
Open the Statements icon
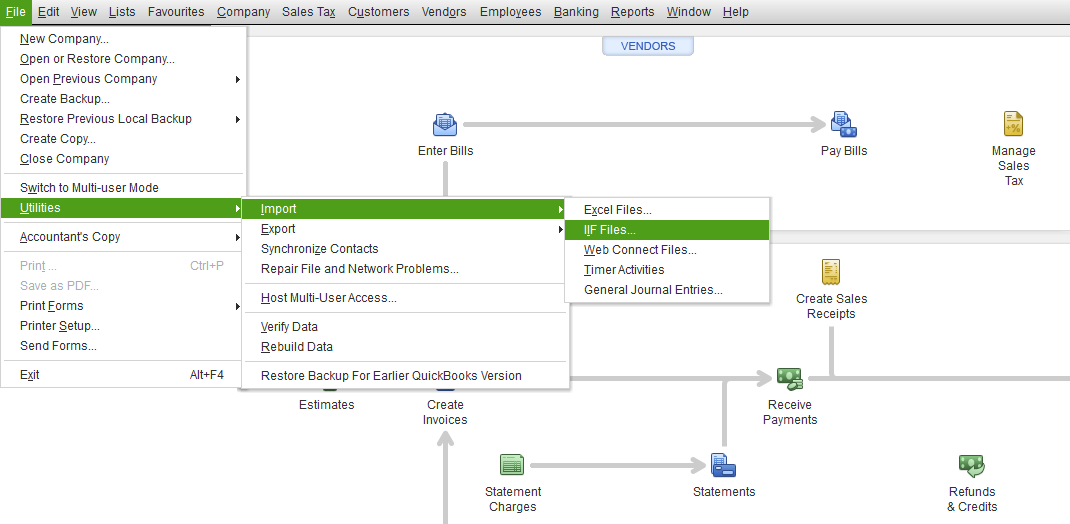pyautogui.click(x=723, y=465)
